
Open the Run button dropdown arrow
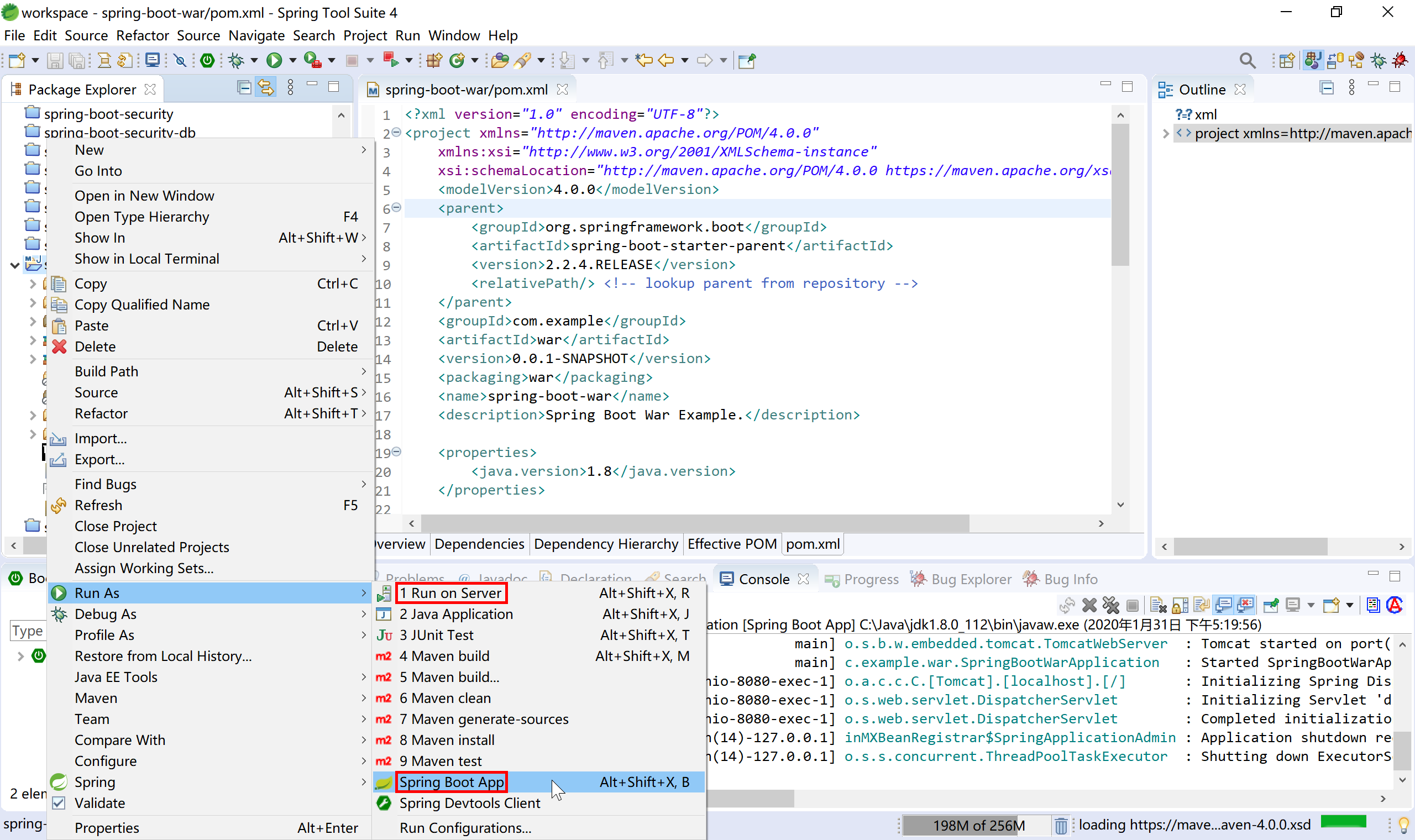click(292, 60)
